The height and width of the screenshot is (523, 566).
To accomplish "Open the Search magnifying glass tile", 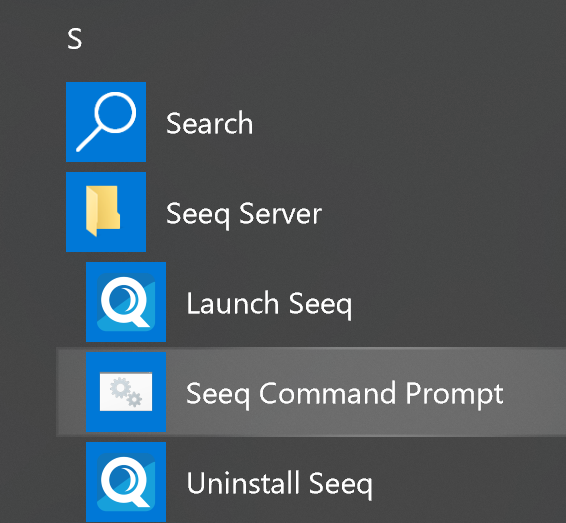I will [106, 122].
